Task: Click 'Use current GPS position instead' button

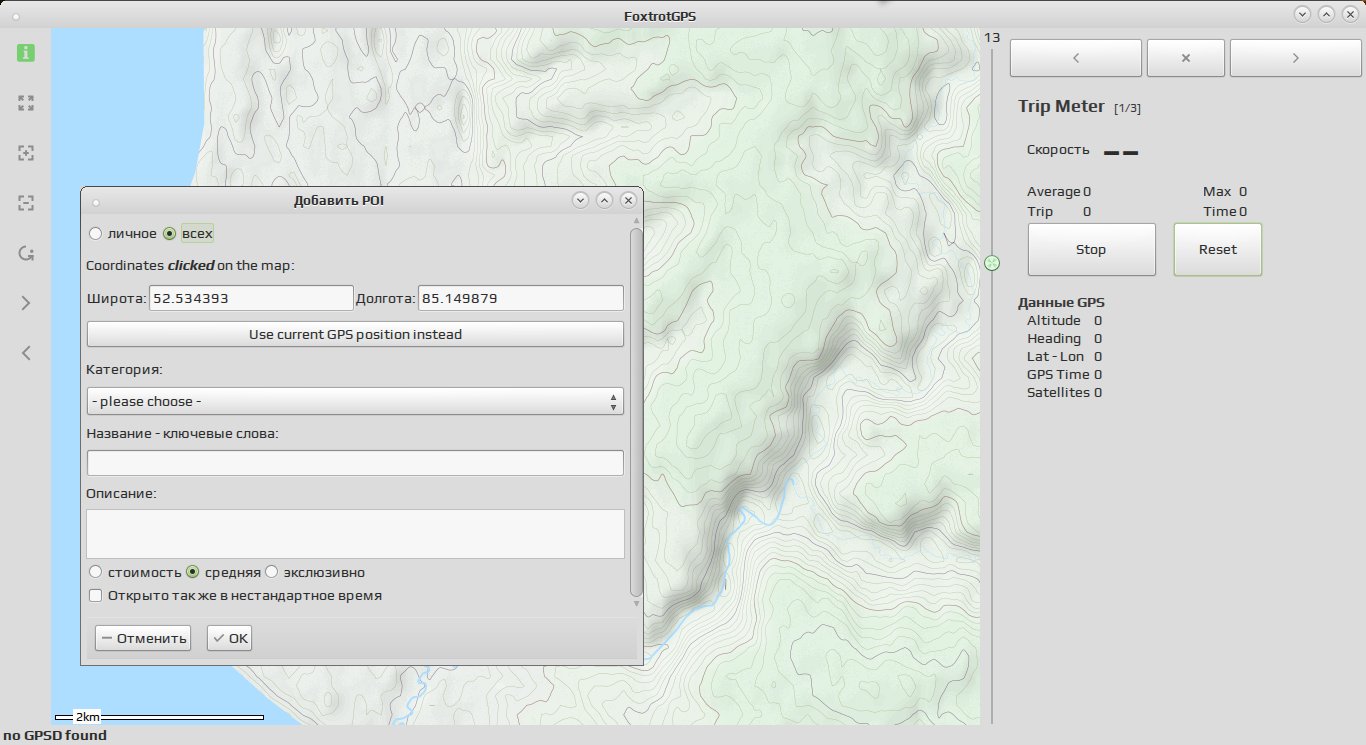Action: (355, 334)
